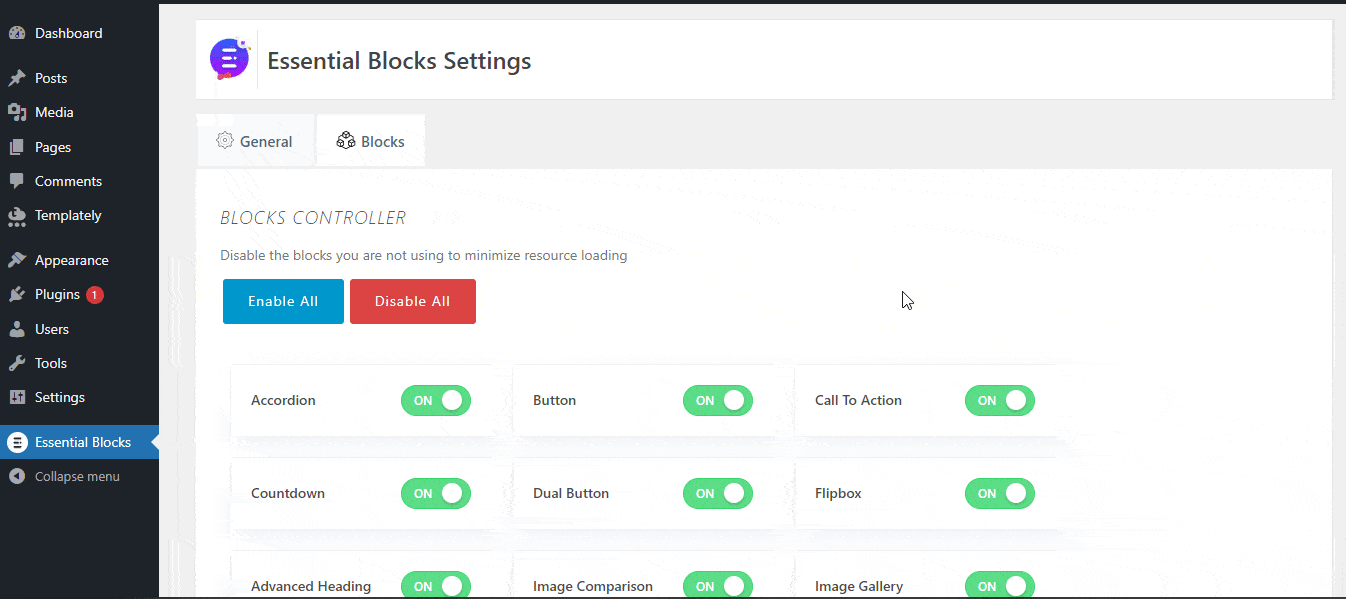Click the gear icon on General tab
Viewport: 1346px width, 599px height.
coord(225,140)
